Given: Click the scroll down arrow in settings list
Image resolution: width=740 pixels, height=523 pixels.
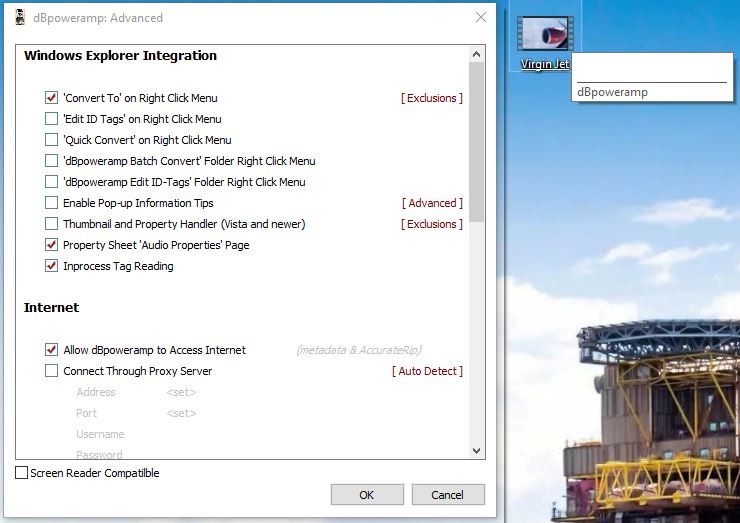Looking at the screenshot, I should 477,451.
